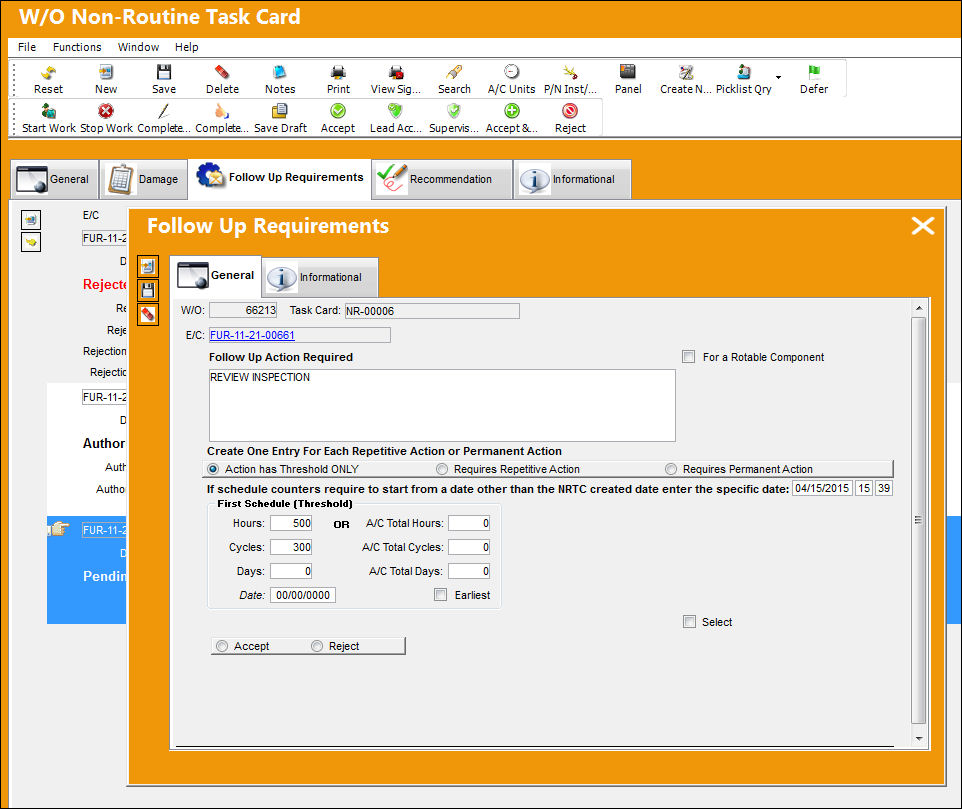
Task: Switch to the Recommendation tab
Action: (442, 179)
